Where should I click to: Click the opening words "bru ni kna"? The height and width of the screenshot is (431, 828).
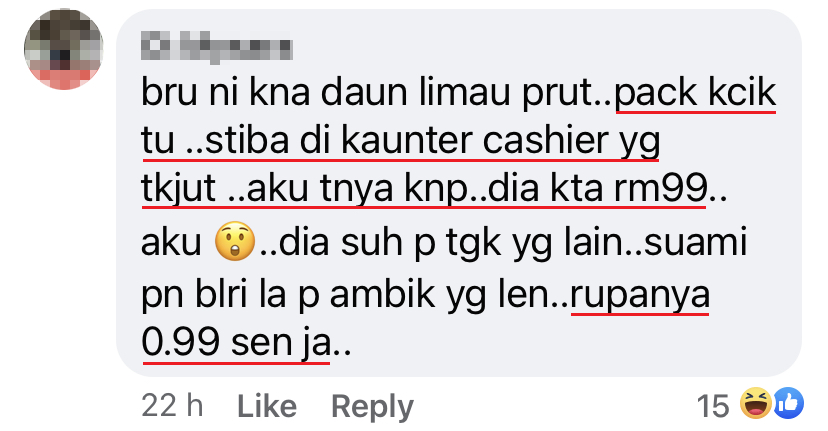tap(225, 93)
